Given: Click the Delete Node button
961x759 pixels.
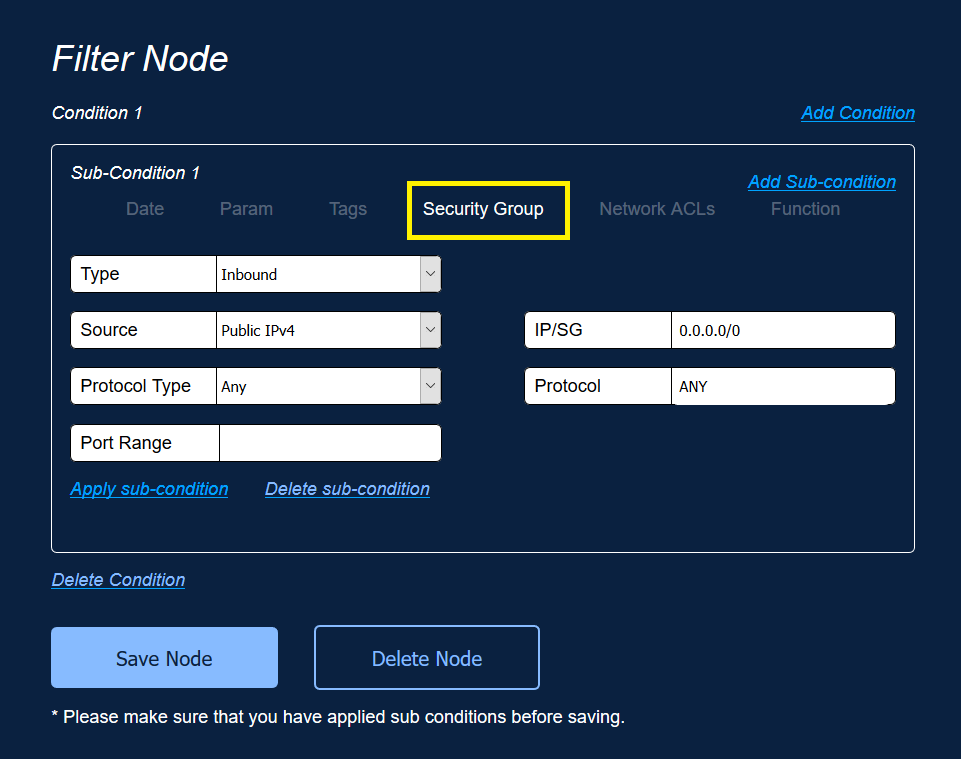Looking at the screenshot, I should [x=427, y=657].
